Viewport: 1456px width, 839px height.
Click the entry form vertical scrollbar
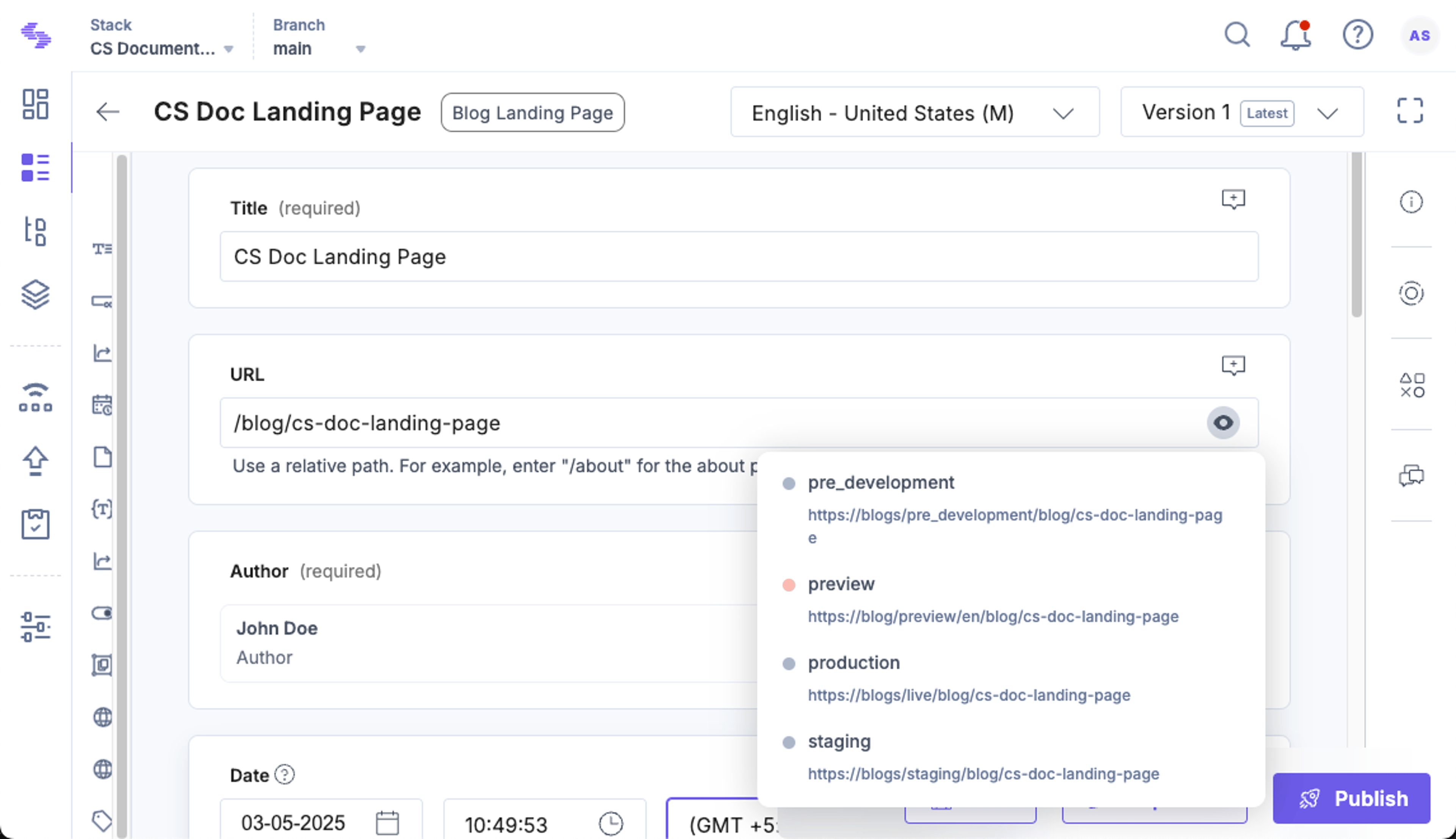1357,235
